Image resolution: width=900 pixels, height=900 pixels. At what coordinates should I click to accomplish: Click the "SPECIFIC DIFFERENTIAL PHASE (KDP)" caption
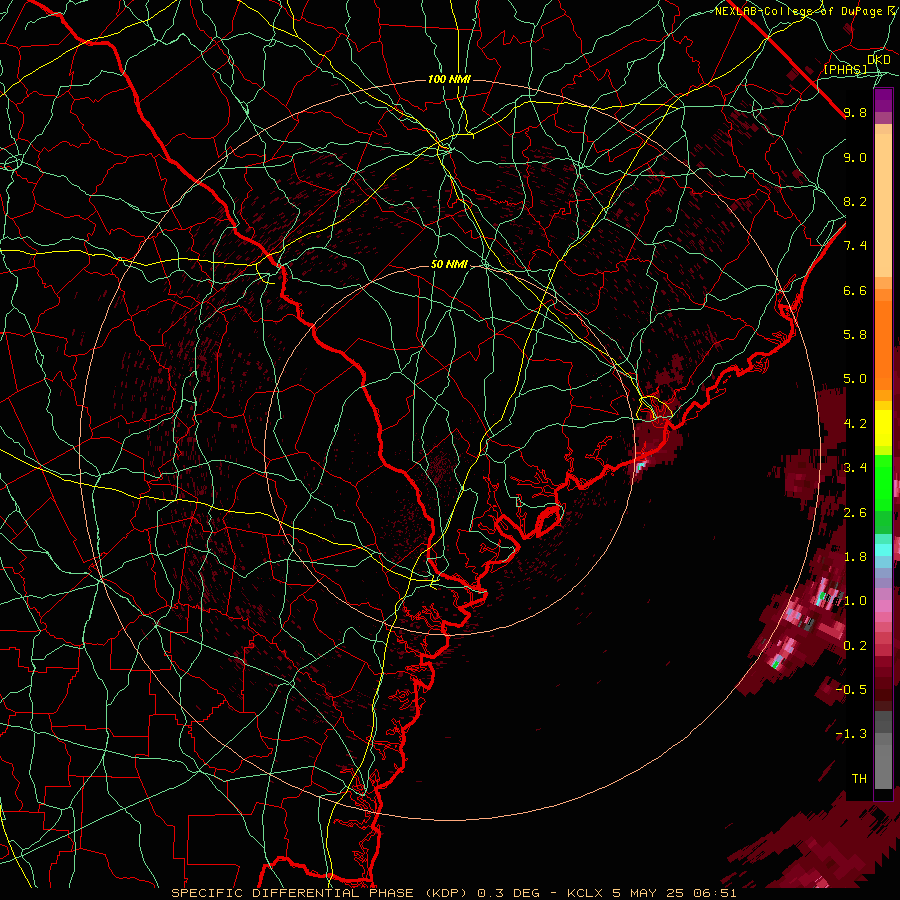(x=322, y=893)
